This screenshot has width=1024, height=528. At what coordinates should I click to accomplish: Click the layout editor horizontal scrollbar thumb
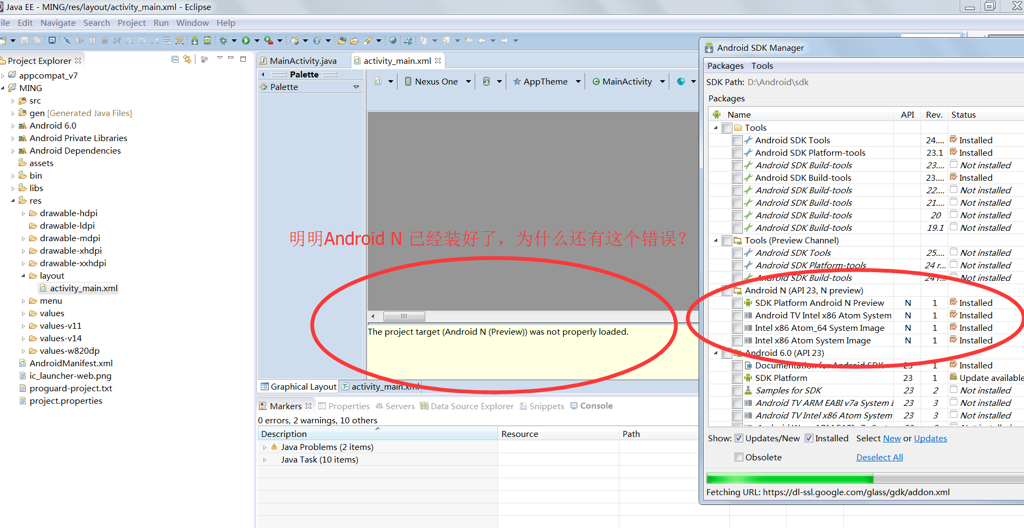404,316
